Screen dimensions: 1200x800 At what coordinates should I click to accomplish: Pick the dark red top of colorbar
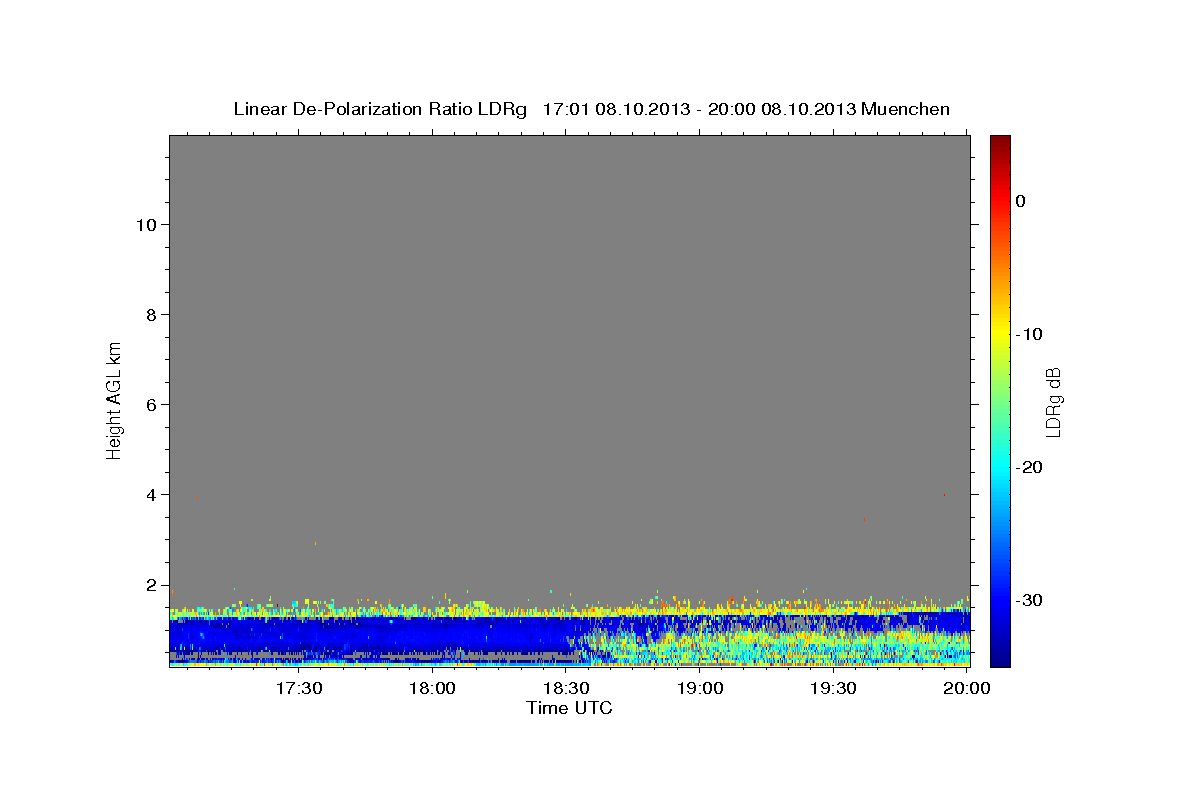coord(1000,141)
